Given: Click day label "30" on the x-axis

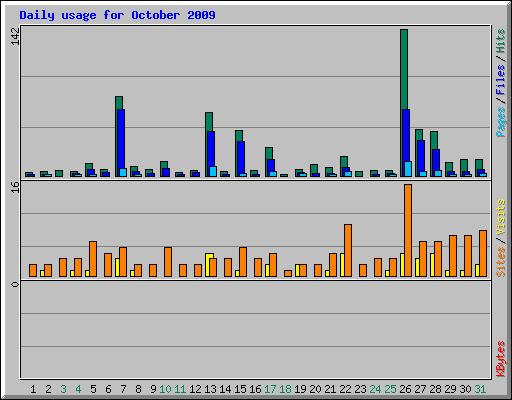Looking at the screenshot, I should pos(465,389).
